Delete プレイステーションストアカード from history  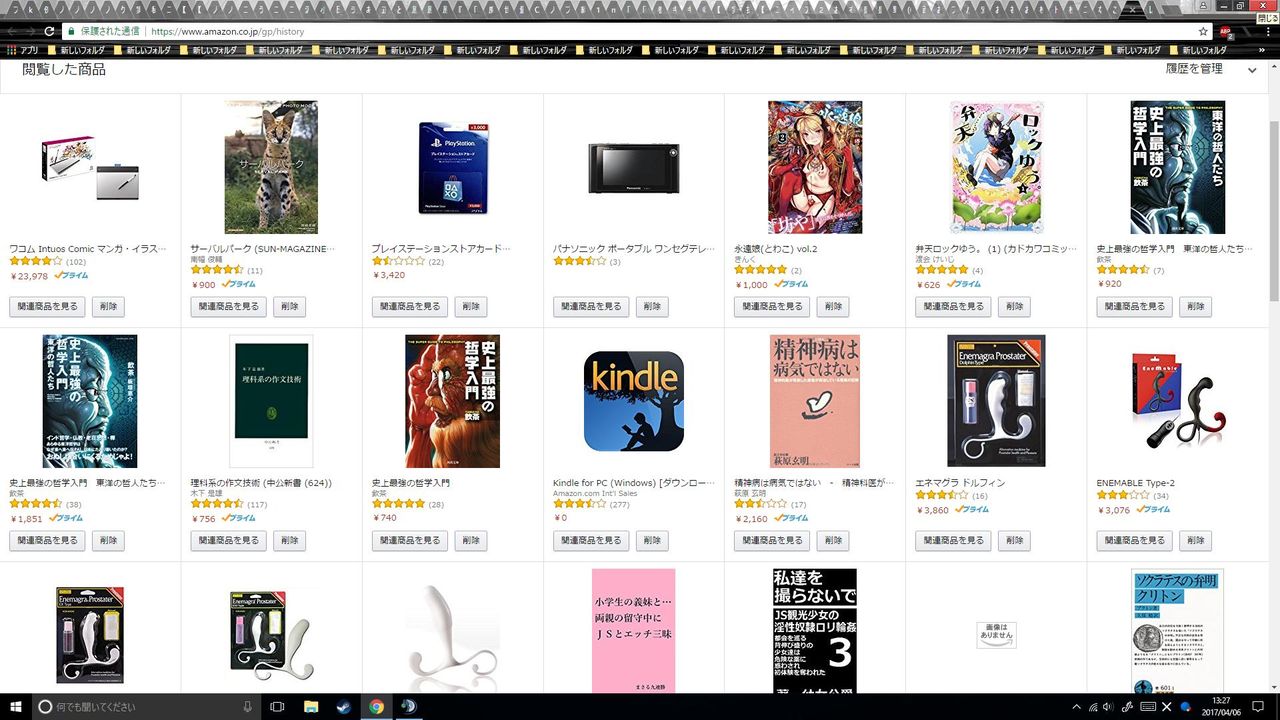tap(471, 307)
